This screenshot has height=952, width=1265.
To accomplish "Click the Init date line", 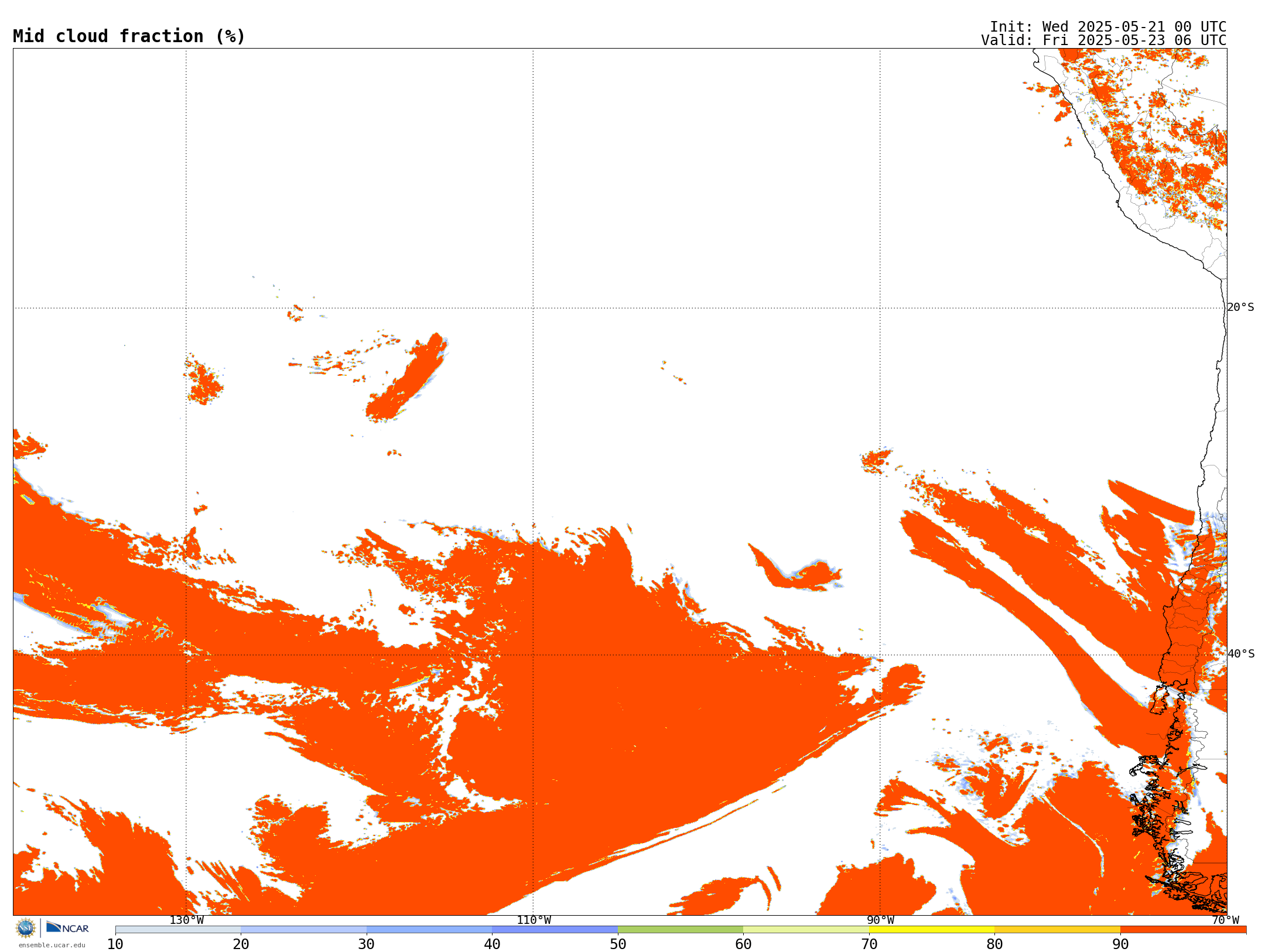I will point(1108,27).
